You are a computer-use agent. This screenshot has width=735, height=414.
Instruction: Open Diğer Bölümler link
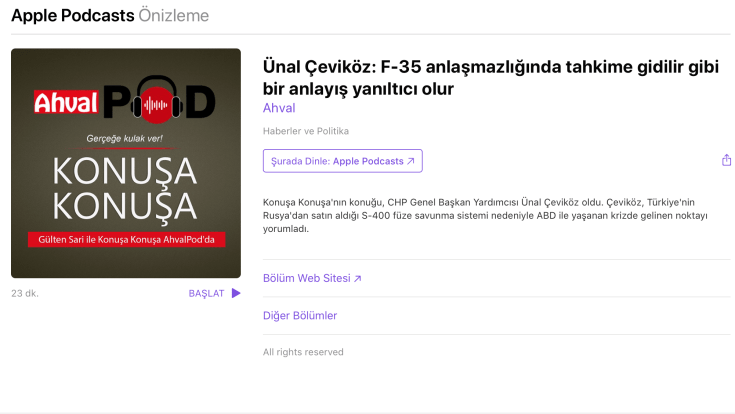point(300,316)
